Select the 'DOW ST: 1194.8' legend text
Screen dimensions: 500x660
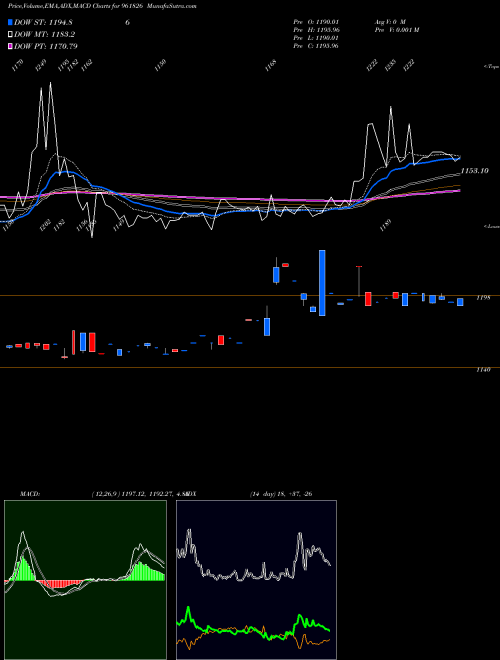point(44,23)
